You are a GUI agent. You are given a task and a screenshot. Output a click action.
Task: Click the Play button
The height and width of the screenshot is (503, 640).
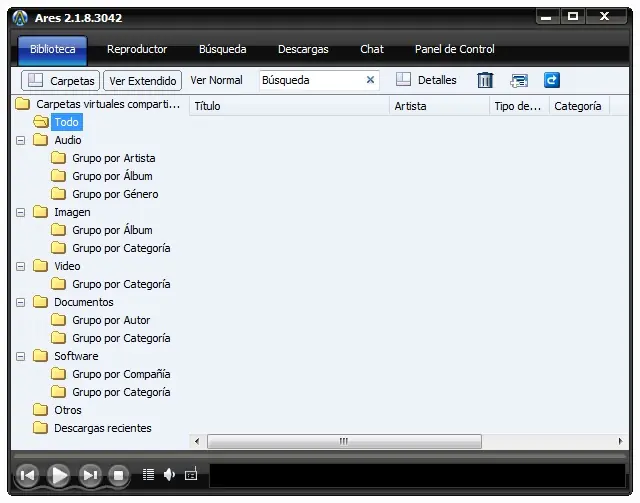59,475
